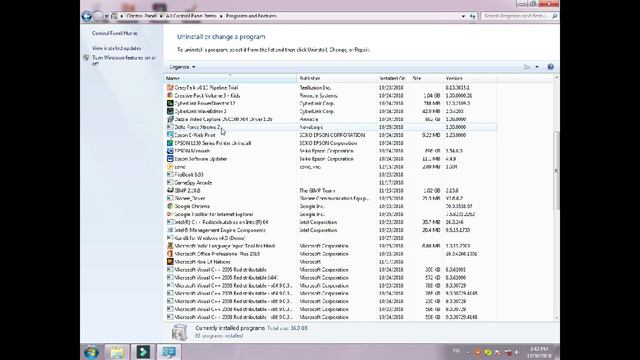Click the Forward navigation arrow
The height and width of the screenshot is (360, 640).
[98, 16]
